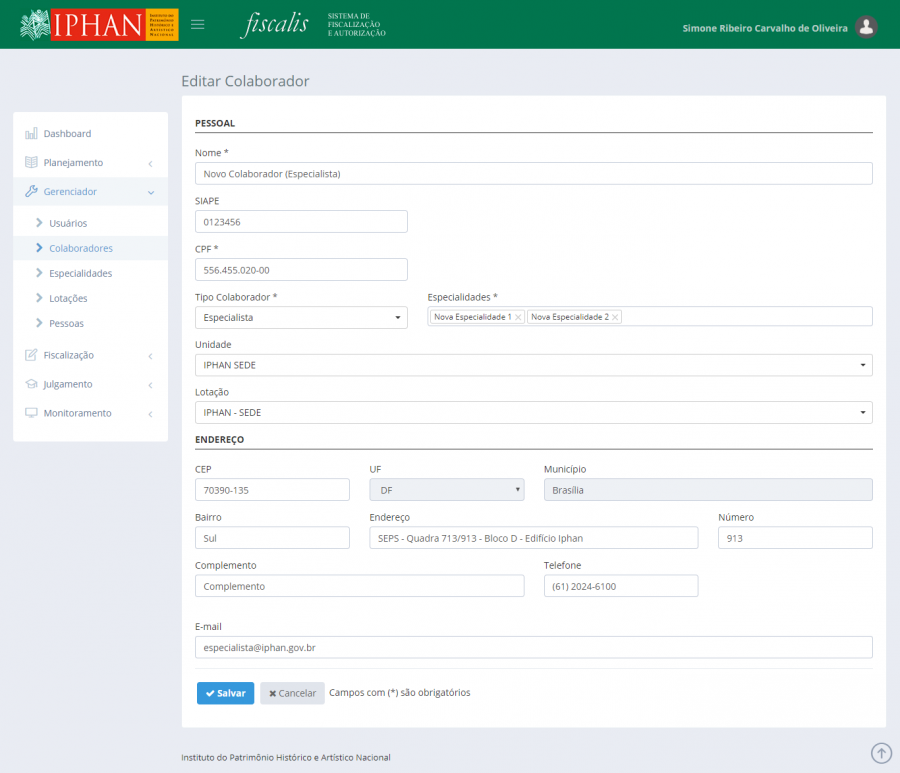This screenshot has height=773, width=900.
Task: Click into the CPF input field
Action: 301,270
